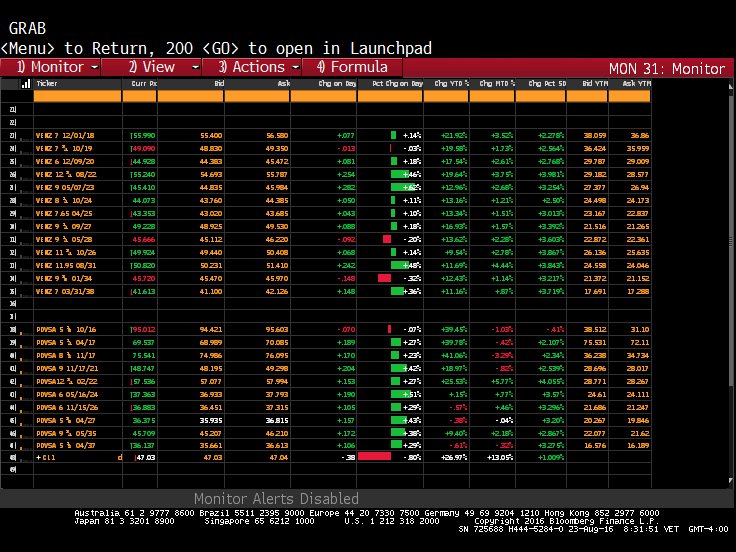
Task: Click the 47.03 current price of CL1
Action: point(146,458)
